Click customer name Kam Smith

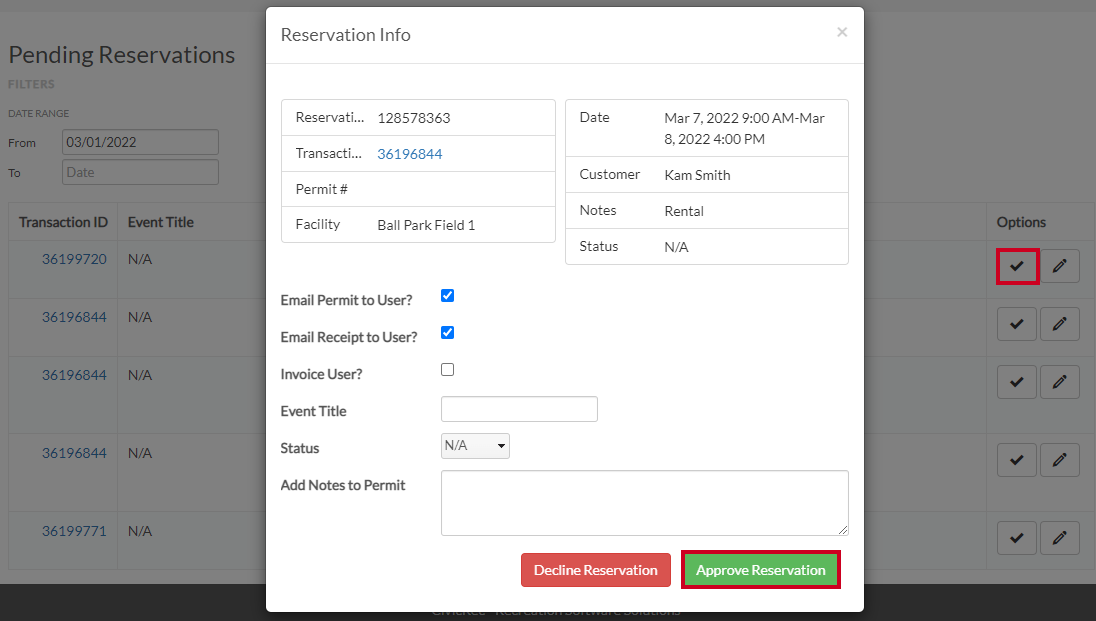698,176
